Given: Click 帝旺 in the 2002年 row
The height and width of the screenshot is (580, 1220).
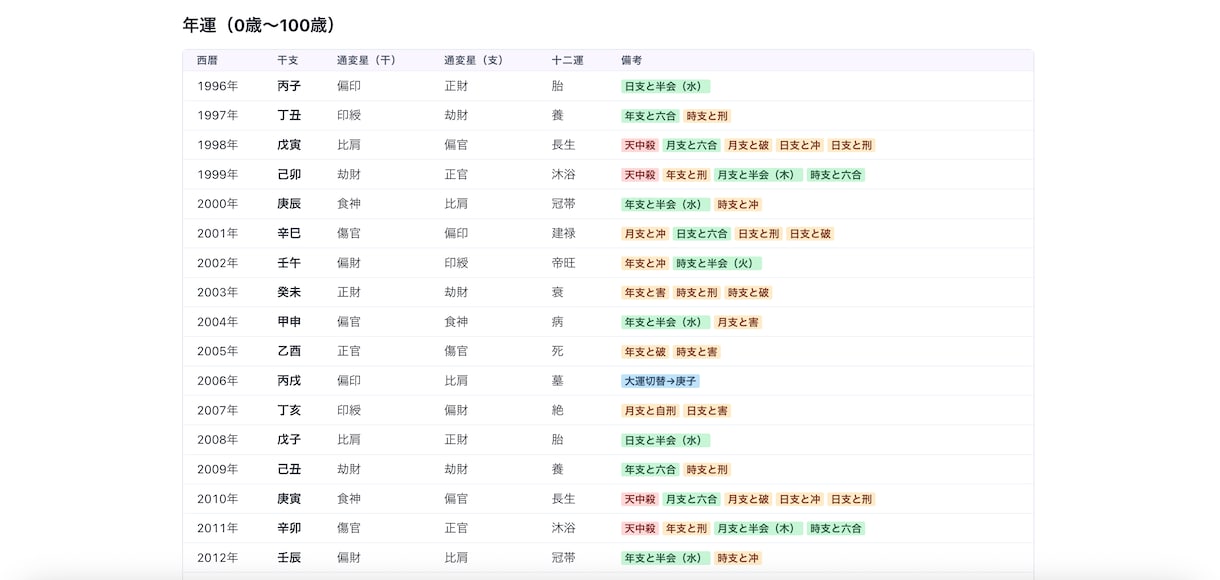Looking at the screenshot, I should [x=564, y=263].
